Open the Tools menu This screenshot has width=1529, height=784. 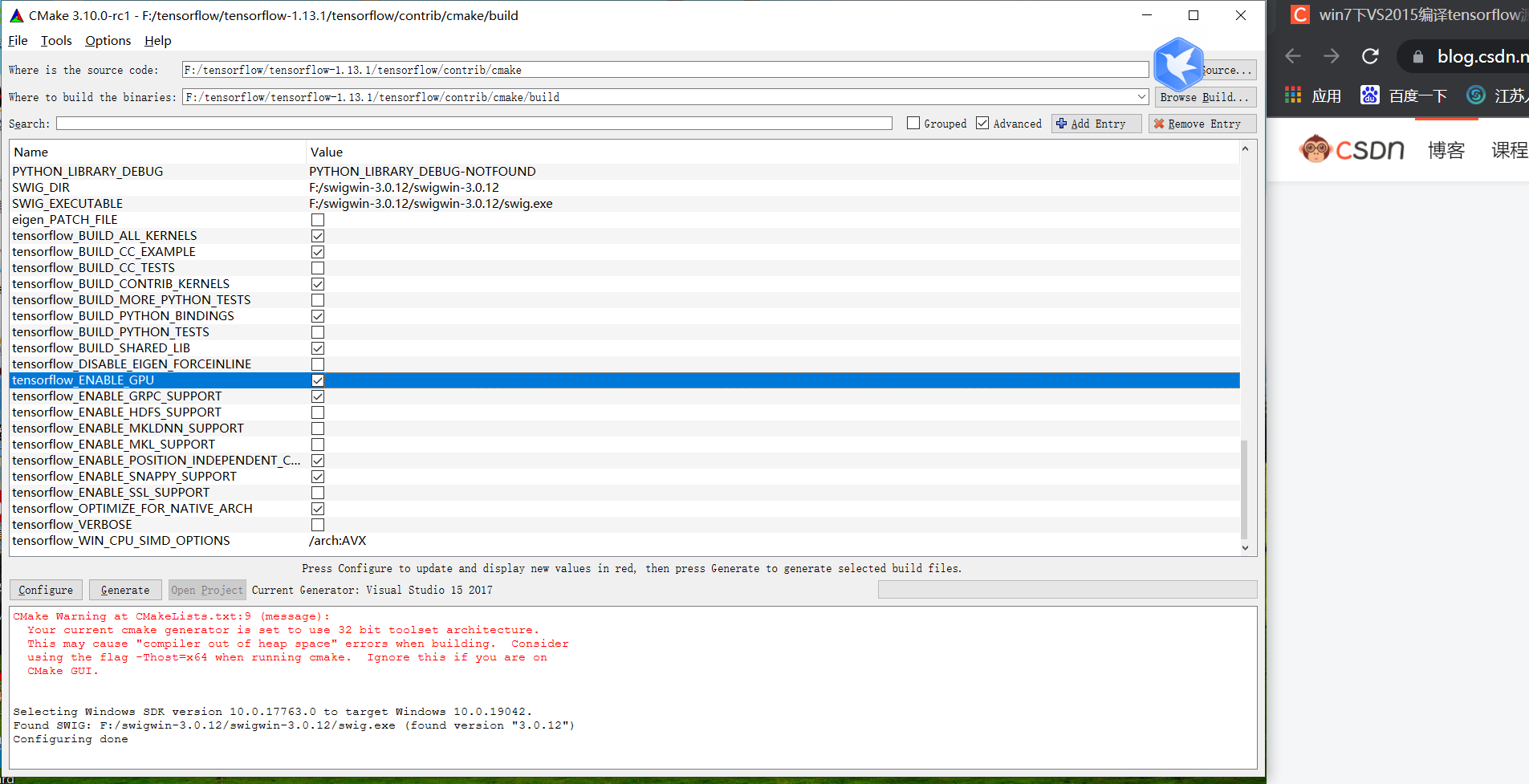click(55, 40)
